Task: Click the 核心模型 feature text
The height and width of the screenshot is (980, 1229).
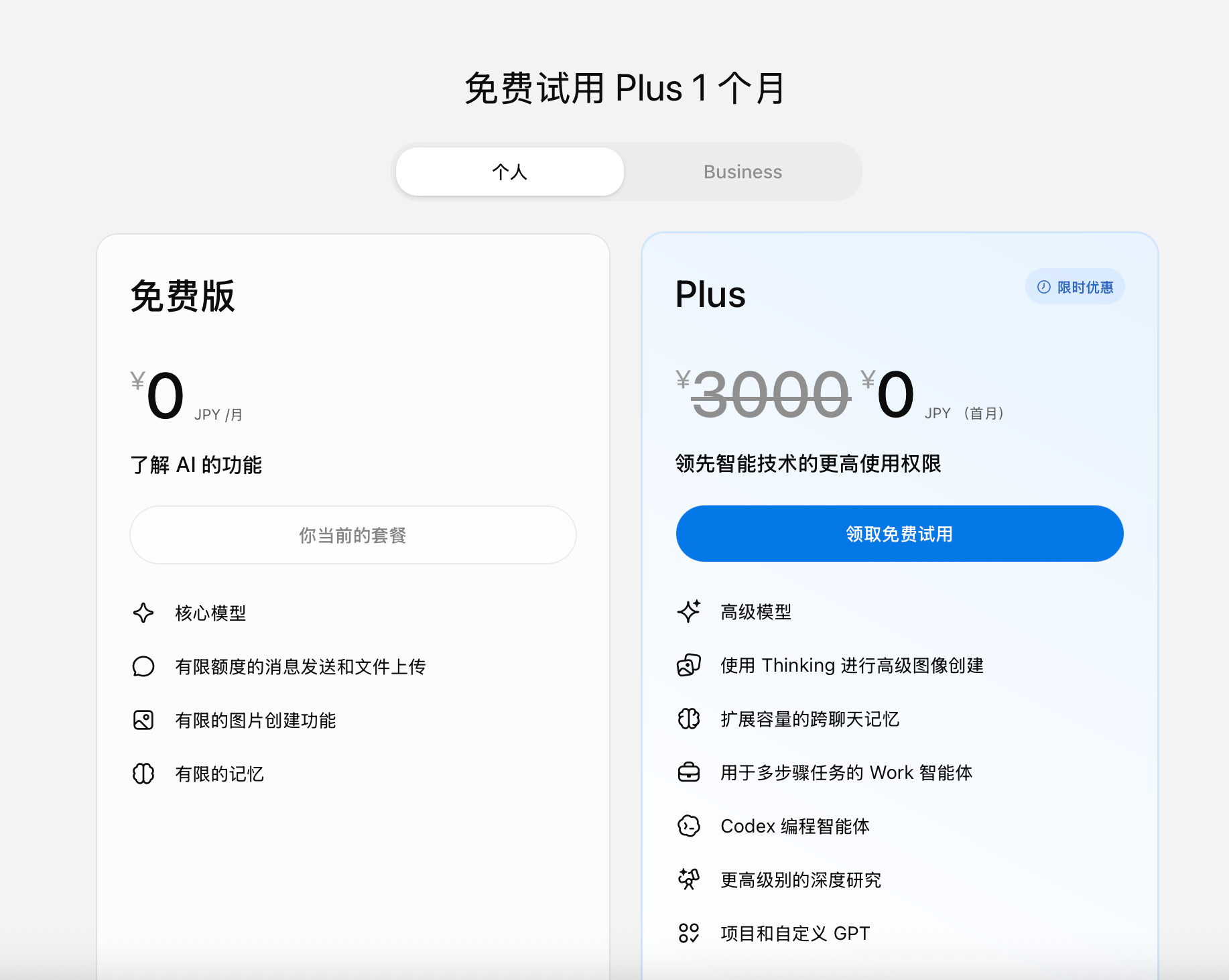Action: pyautogui.click(x=210, y=613)
